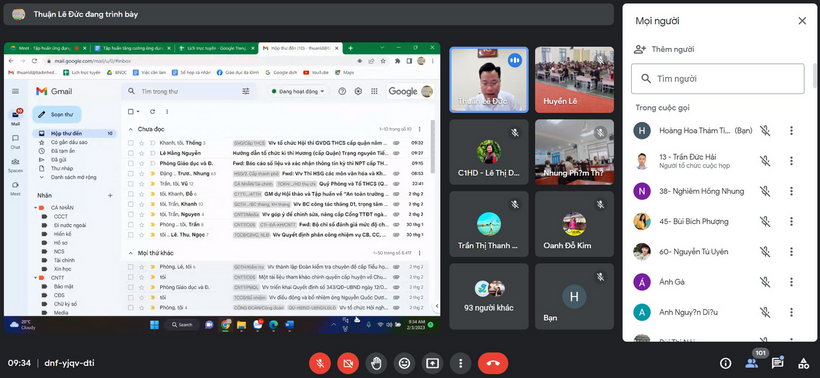Viewport: 820px width, 378px height.
Task: Open the emoji reactions button
Action: pyautogui.click(x=404, y=363)
